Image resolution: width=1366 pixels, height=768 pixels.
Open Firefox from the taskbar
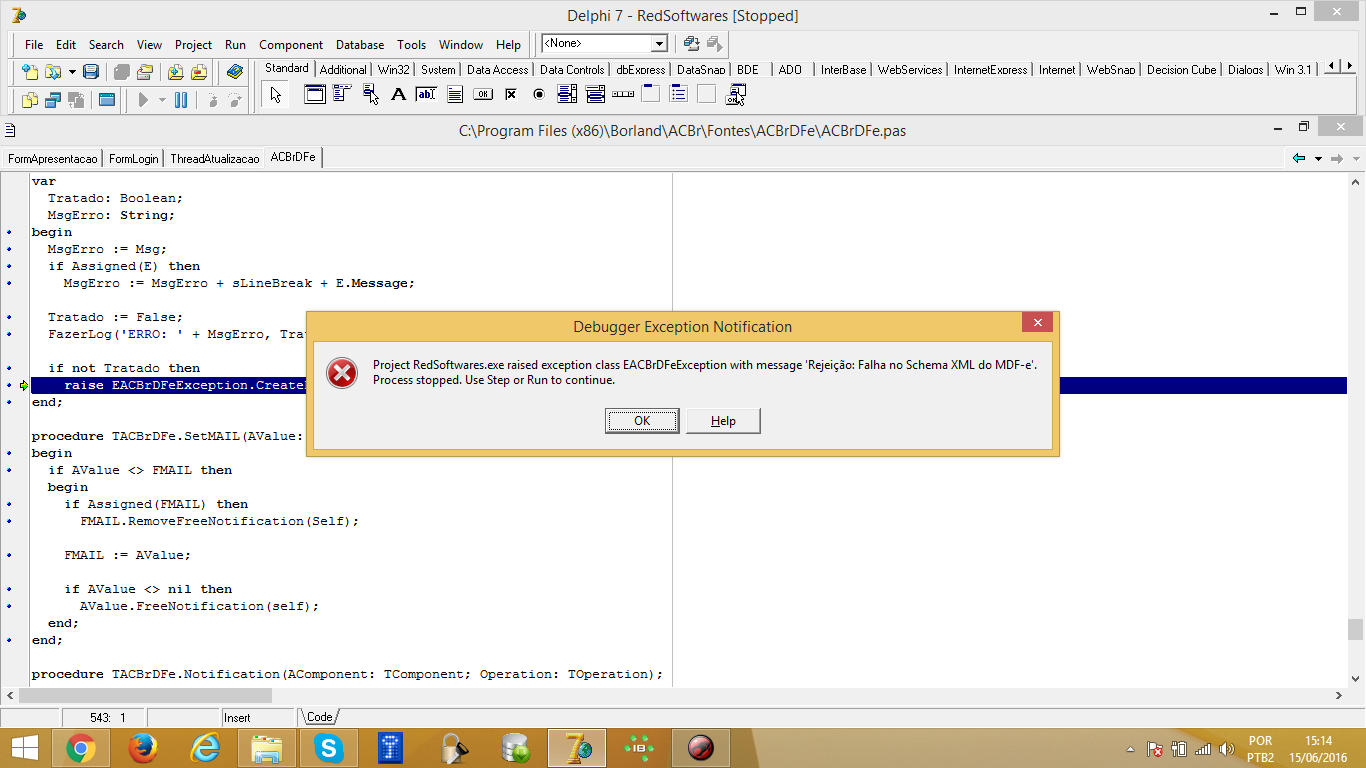(143, 748)
